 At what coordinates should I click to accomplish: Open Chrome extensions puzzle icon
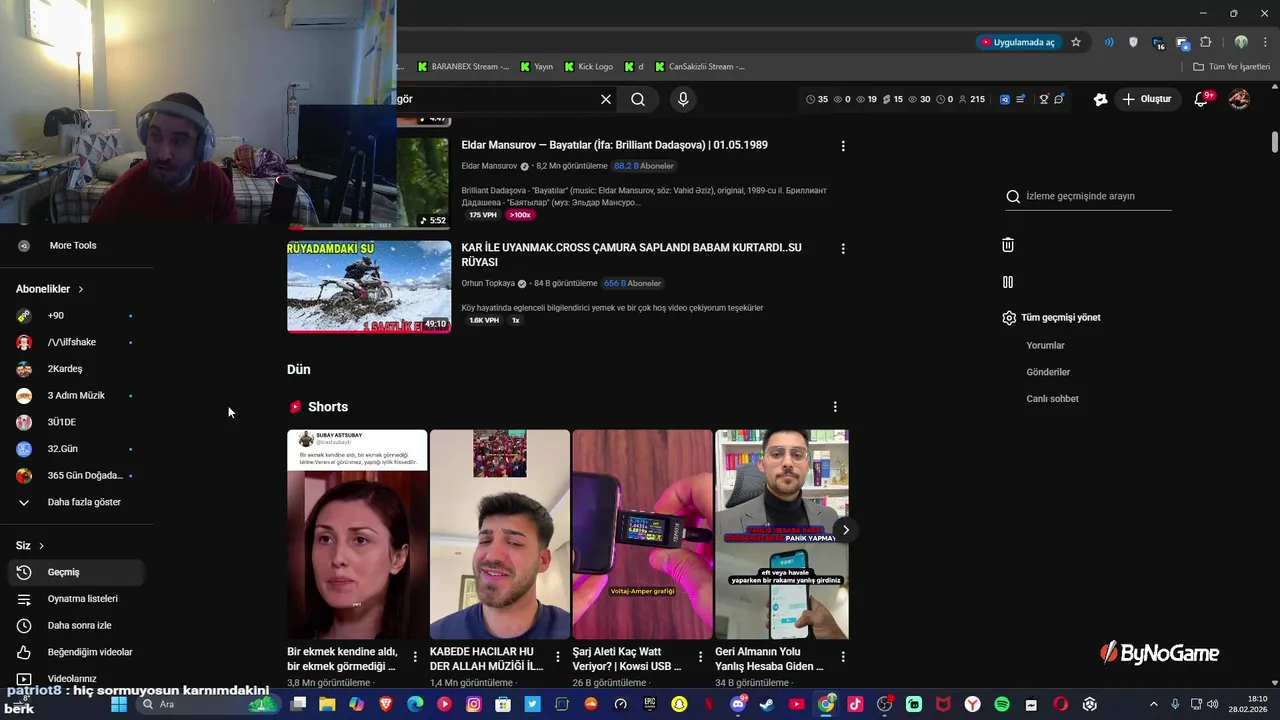point(1205,42)
